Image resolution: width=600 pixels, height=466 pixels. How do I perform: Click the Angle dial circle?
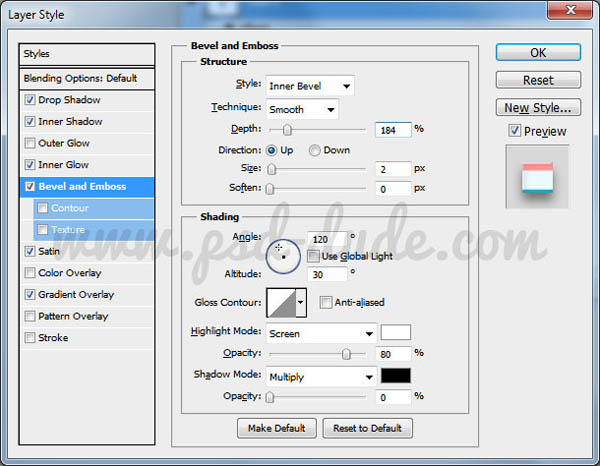[x=284, y=257]
